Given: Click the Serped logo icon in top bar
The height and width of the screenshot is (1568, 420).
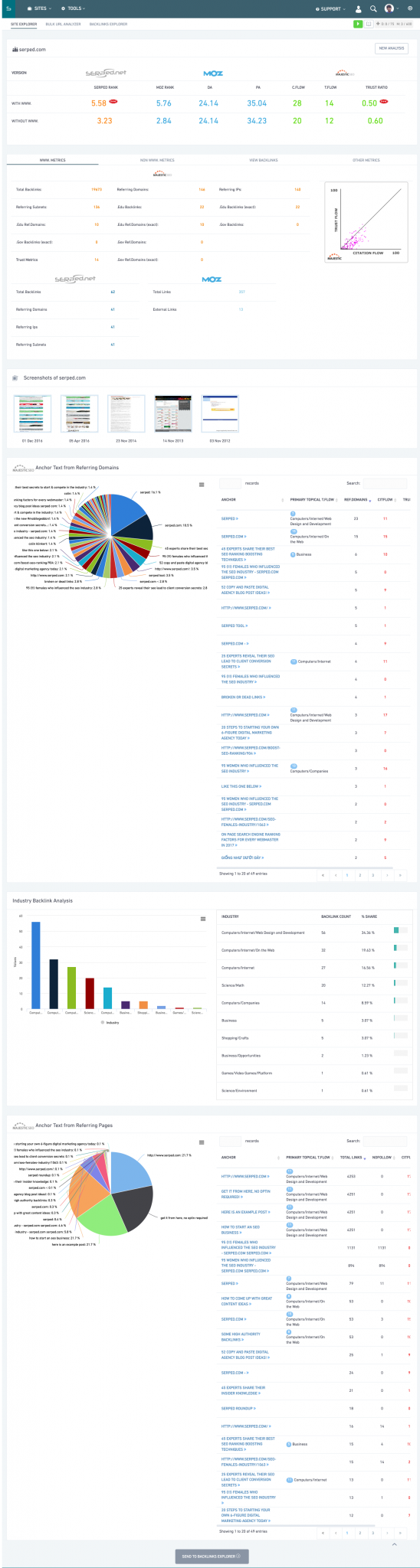Looking at the screenshot, I should (x=8, y=8).
